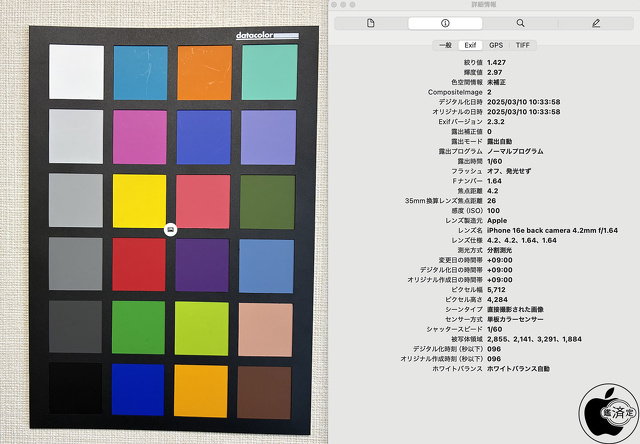Close the 詳細情報 inspector window
Image resolution: width=640 pixels, height=444 pixels.
(x=336, y=5)
